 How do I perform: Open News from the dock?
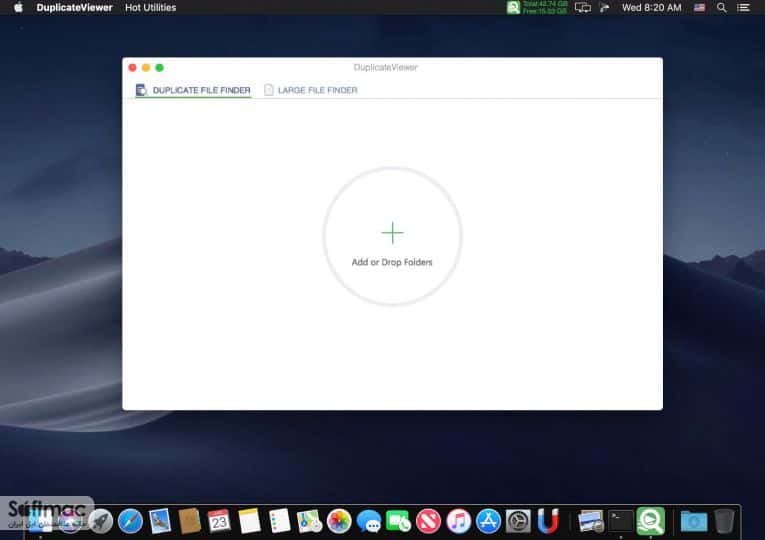coord(428,521)
